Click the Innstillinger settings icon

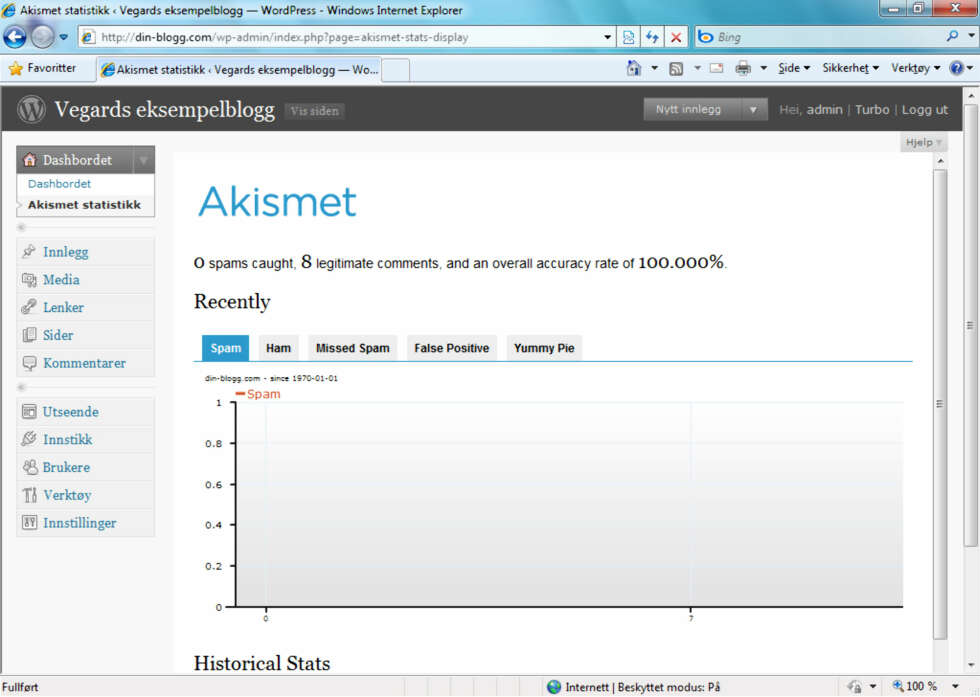(x=29, y=523)
